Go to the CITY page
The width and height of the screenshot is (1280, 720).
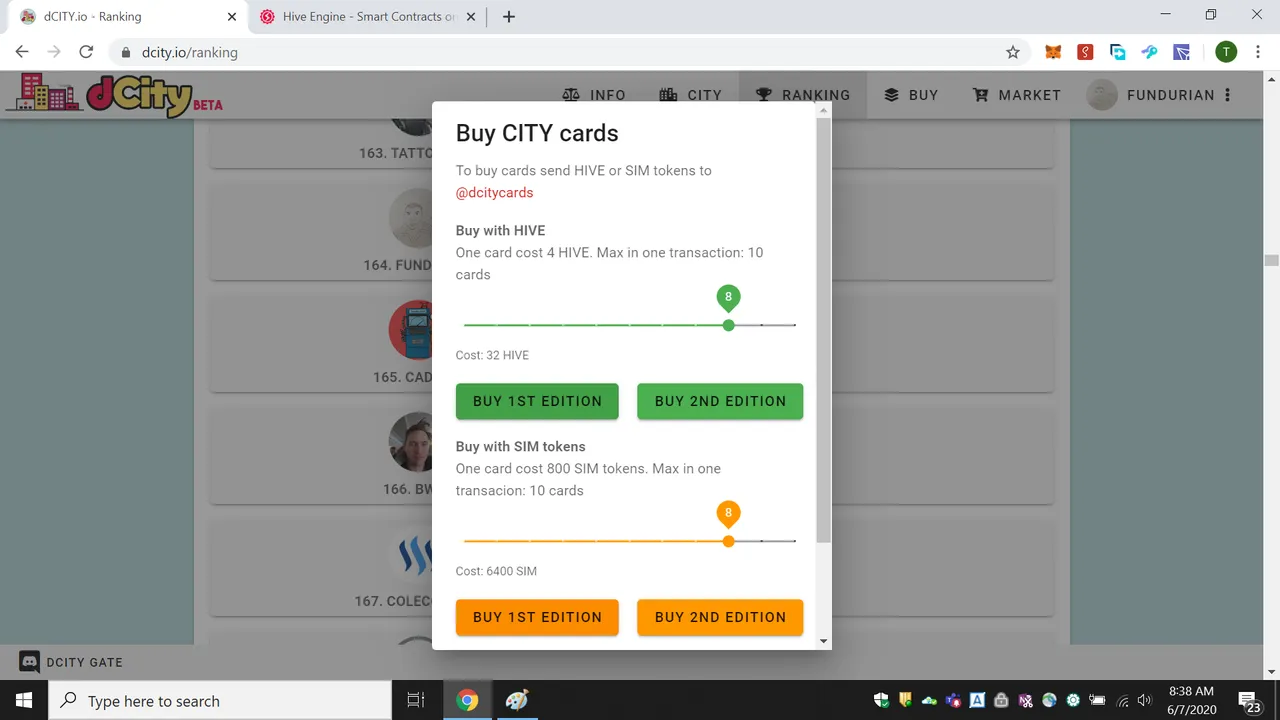click(690, 95)
